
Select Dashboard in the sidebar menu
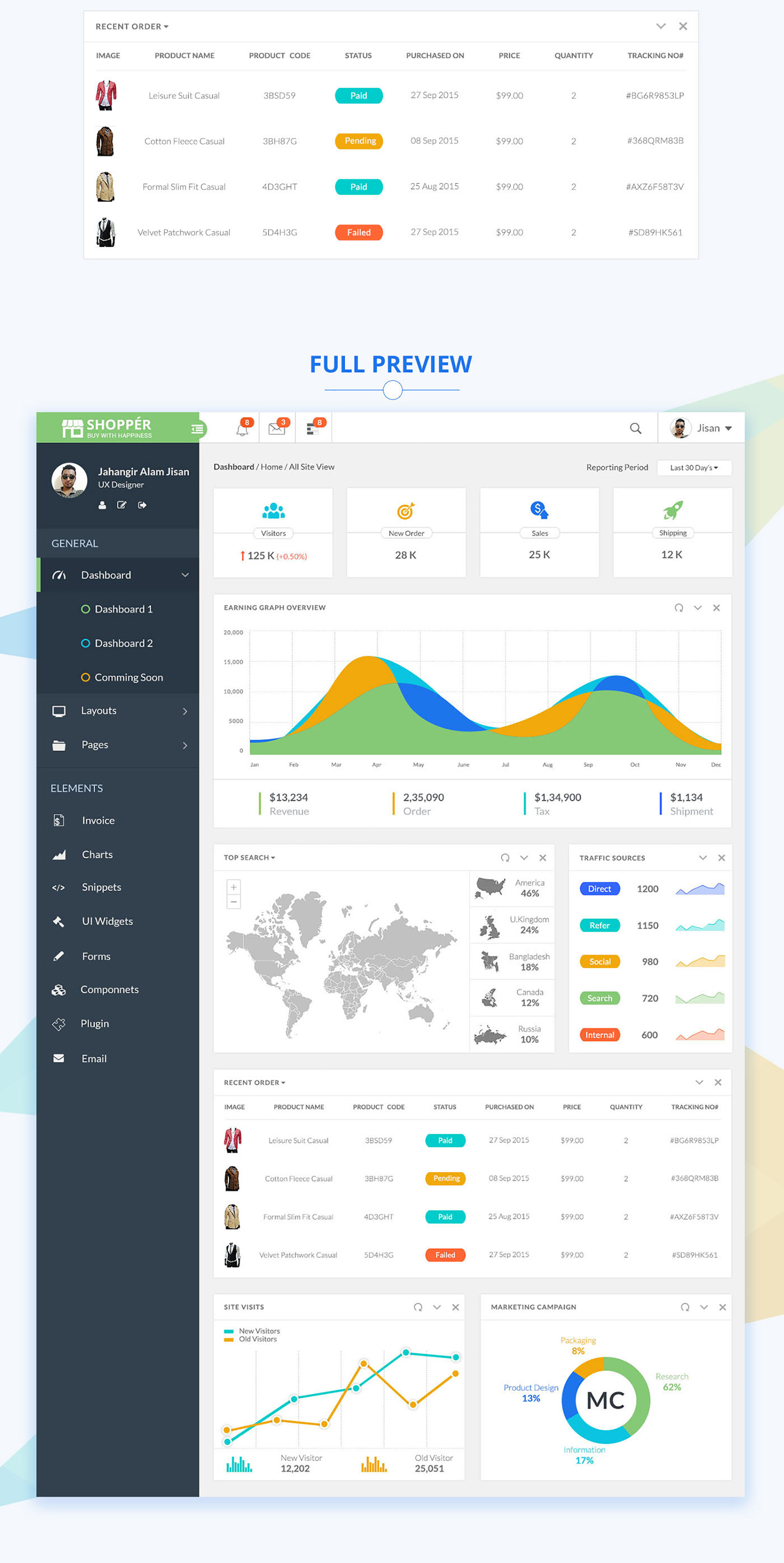(x=105, y=575)
